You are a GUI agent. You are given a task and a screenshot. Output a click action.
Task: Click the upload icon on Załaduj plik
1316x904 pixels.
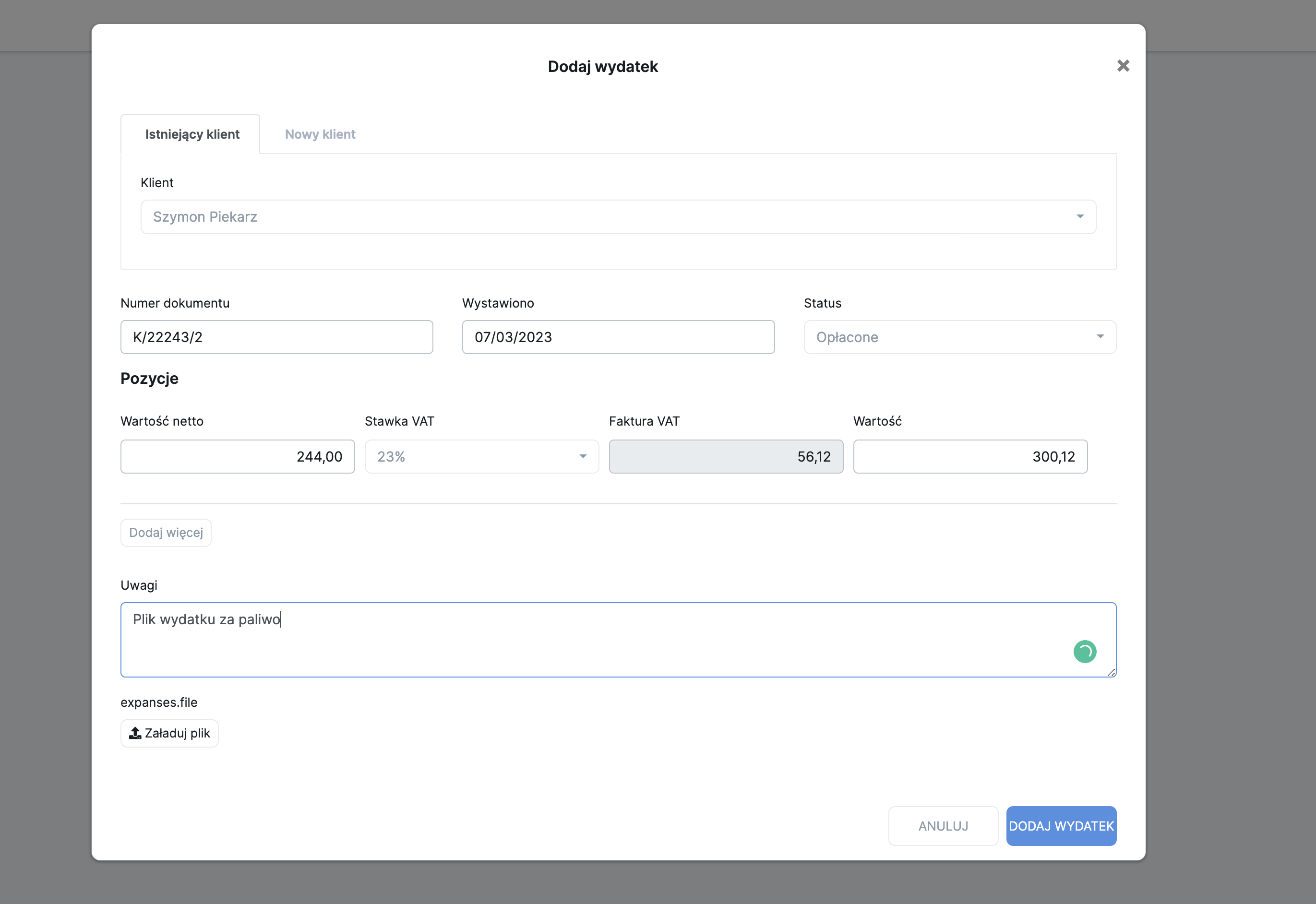click(x=135, y=733)
